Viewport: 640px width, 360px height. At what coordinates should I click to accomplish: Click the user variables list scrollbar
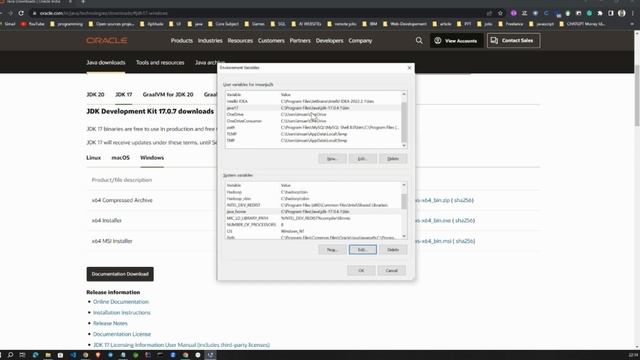tap(404, 120)
